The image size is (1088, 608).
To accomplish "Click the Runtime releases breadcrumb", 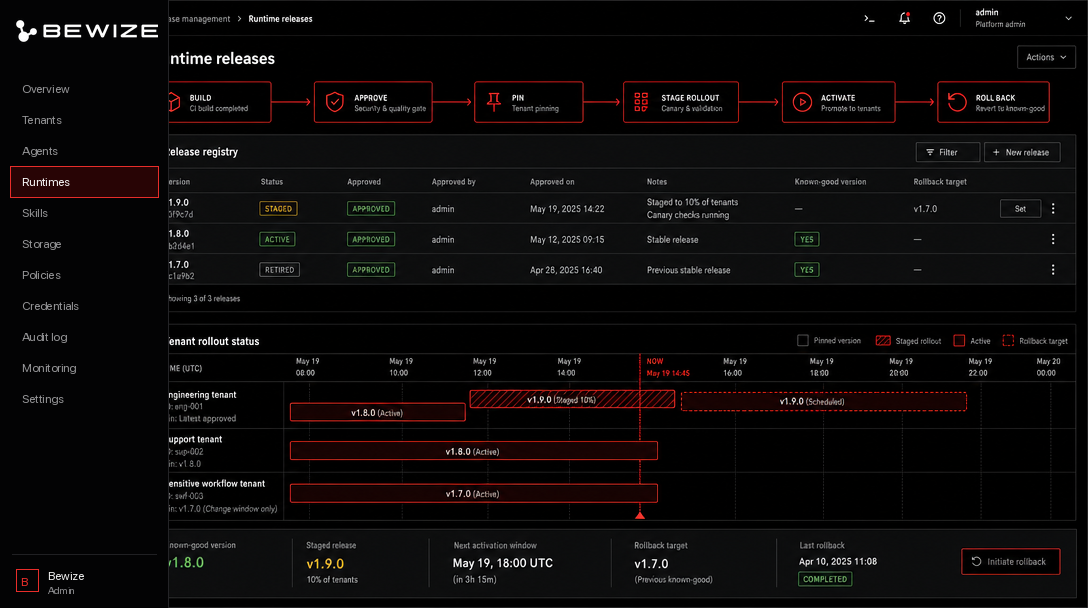I will [x=280, y=19].
